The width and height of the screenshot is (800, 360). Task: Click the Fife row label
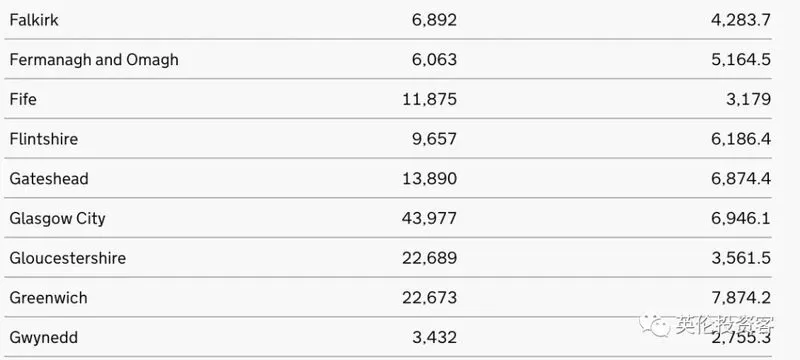23,99
